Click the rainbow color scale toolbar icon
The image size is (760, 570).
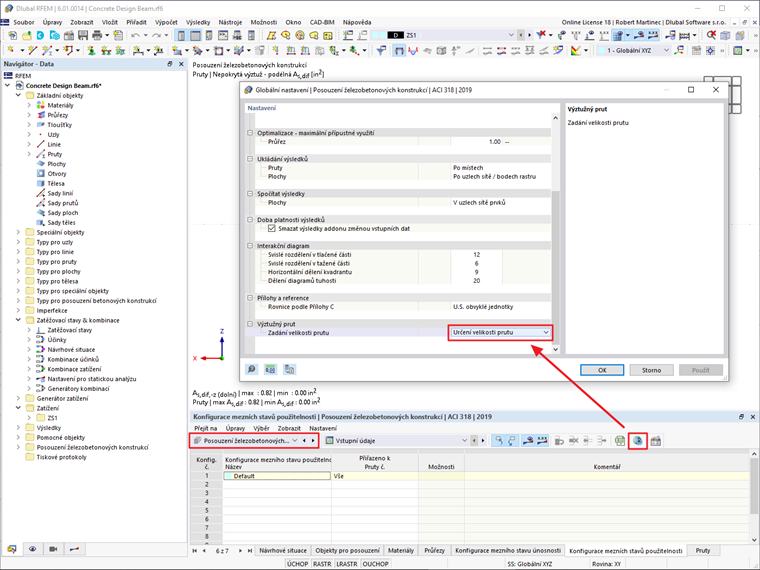(575, 50)
